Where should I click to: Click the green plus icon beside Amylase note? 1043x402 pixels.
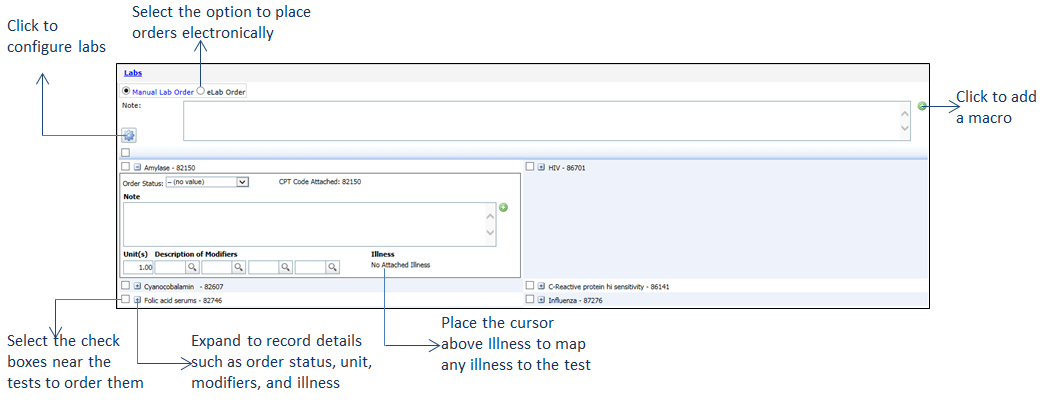[504, 208]
